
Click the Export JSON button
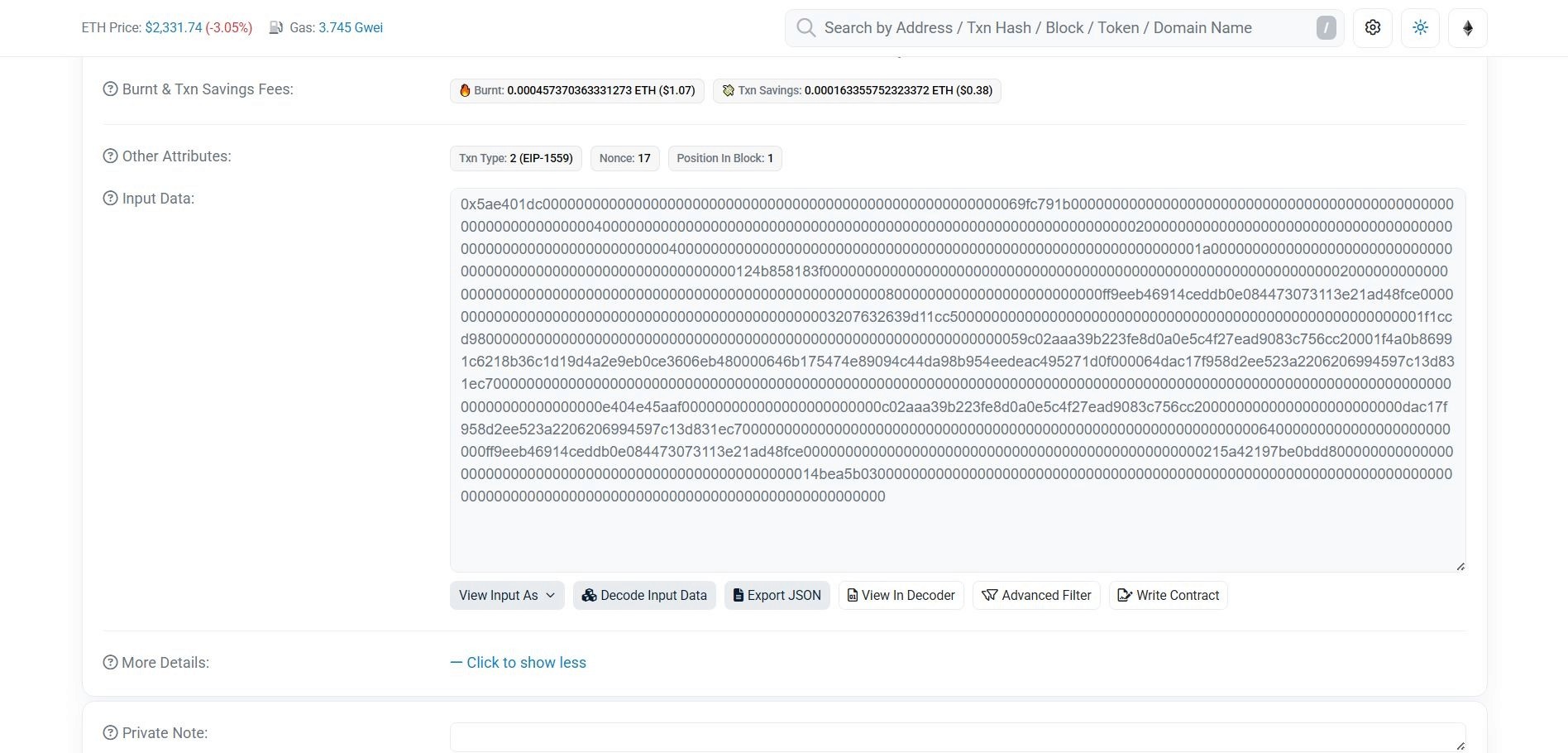pos(777,595)
